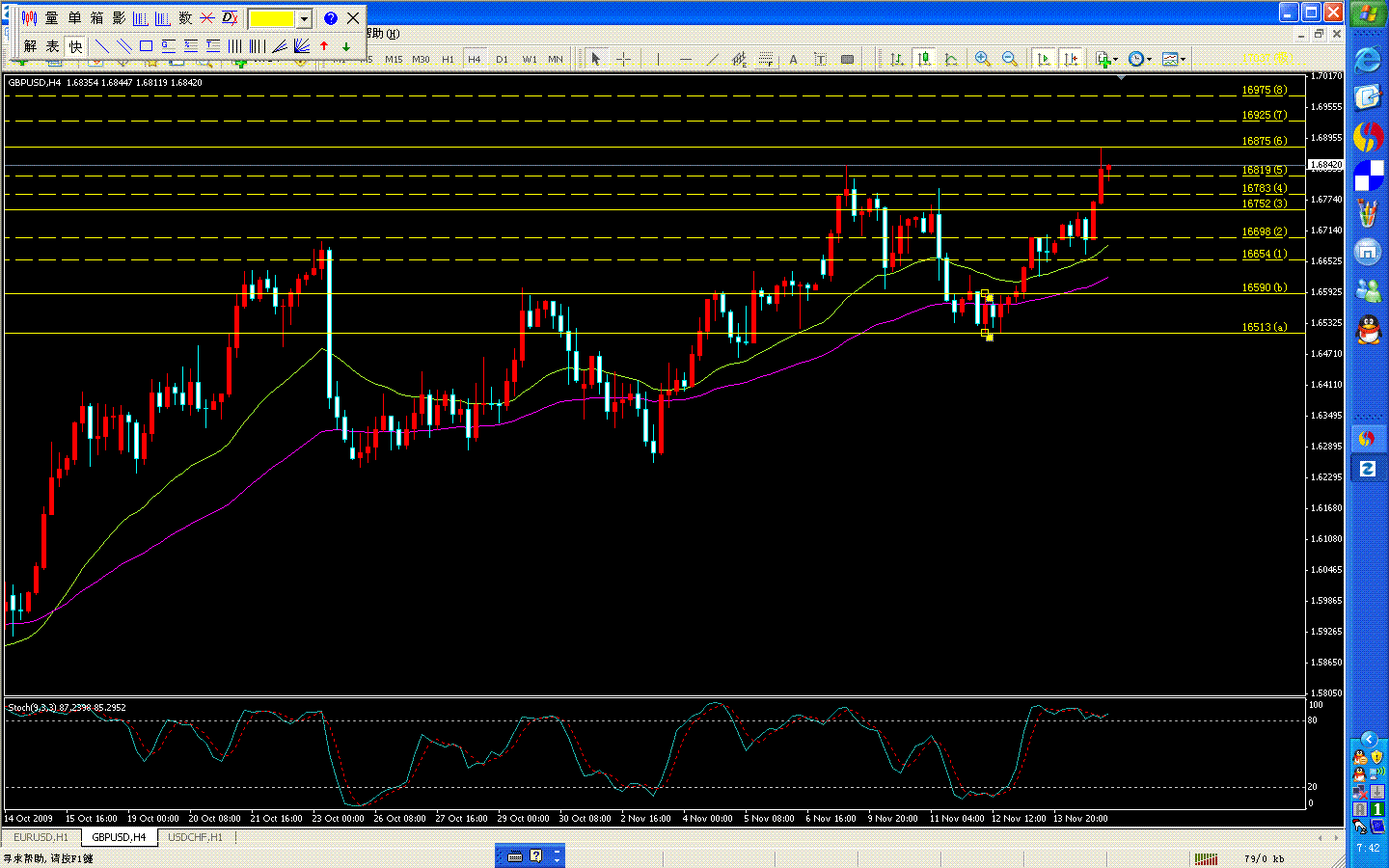This screenshot has width=1389, height=868.
Task: Select the H4 timeframe button
Action: [x=475, y=60]
